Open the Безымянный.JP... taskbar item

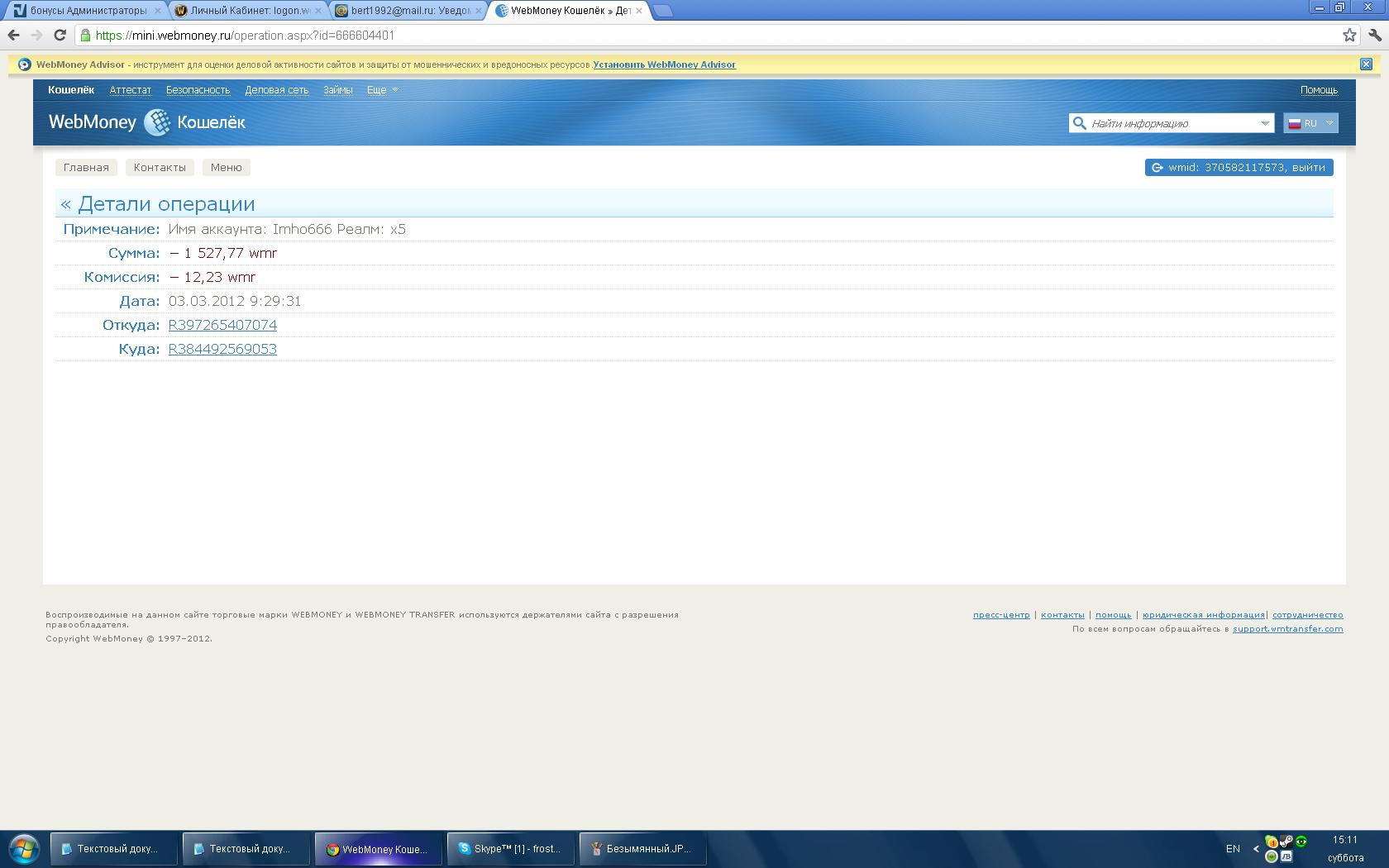[642, 849]
